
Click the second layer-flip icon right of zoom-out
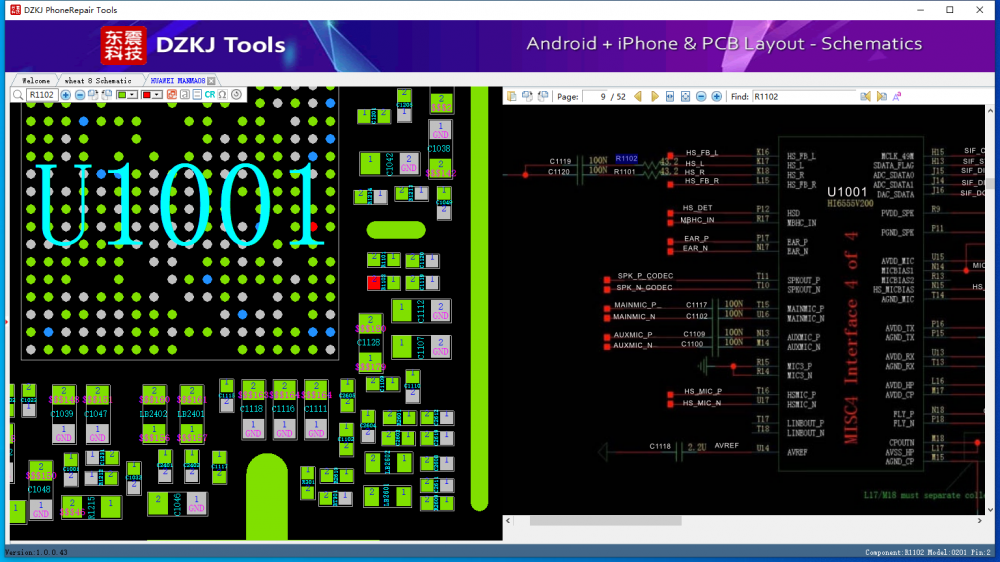pyautogui.click(x=107, y=95)
